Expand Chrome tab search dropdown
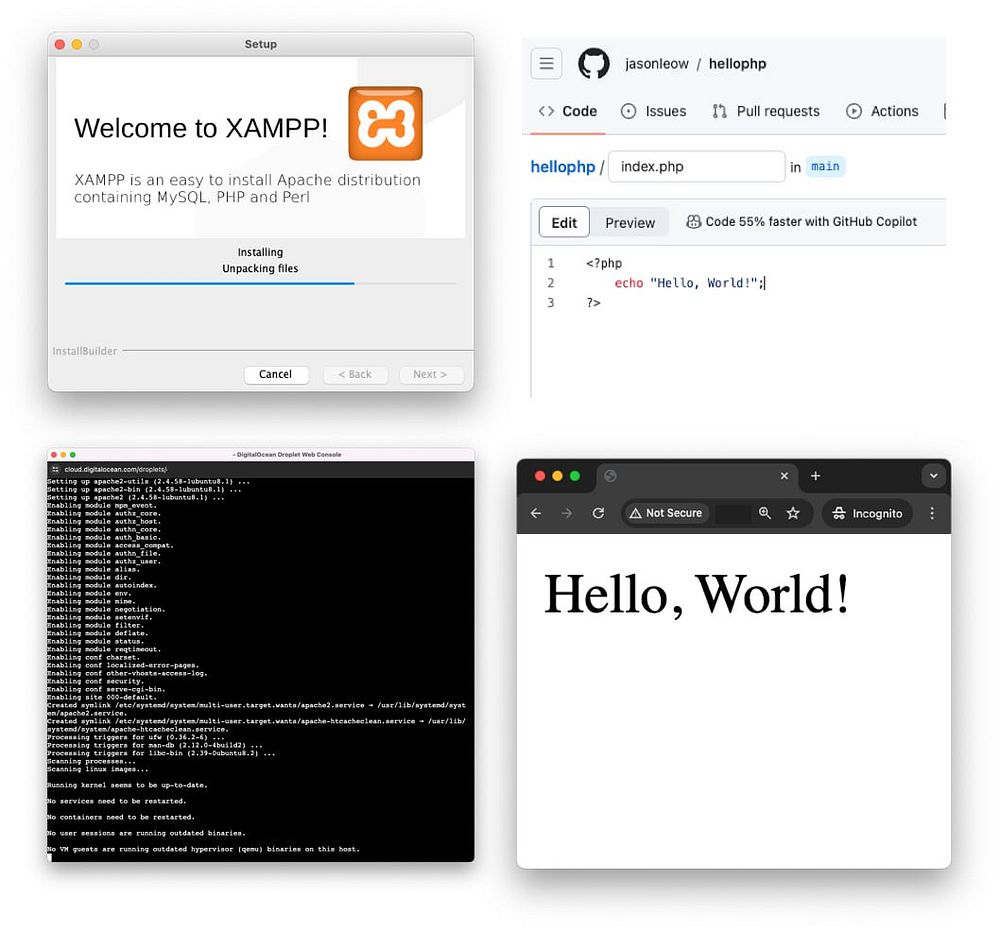Screen dimensions: 1000x933 pyautogui.click(x=934, y=476)
